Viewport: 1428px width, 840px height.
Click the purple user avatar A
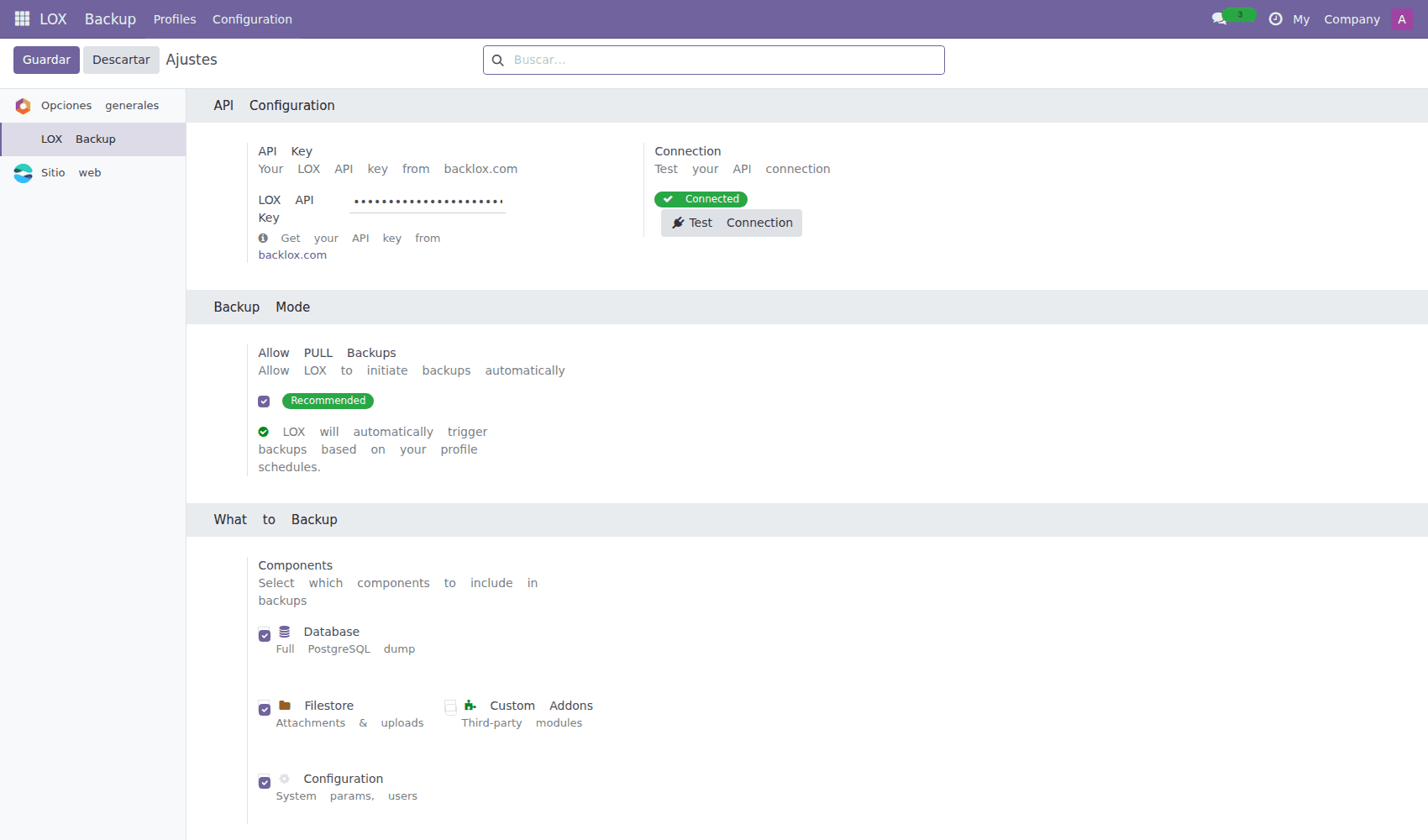click(1401, 18)
